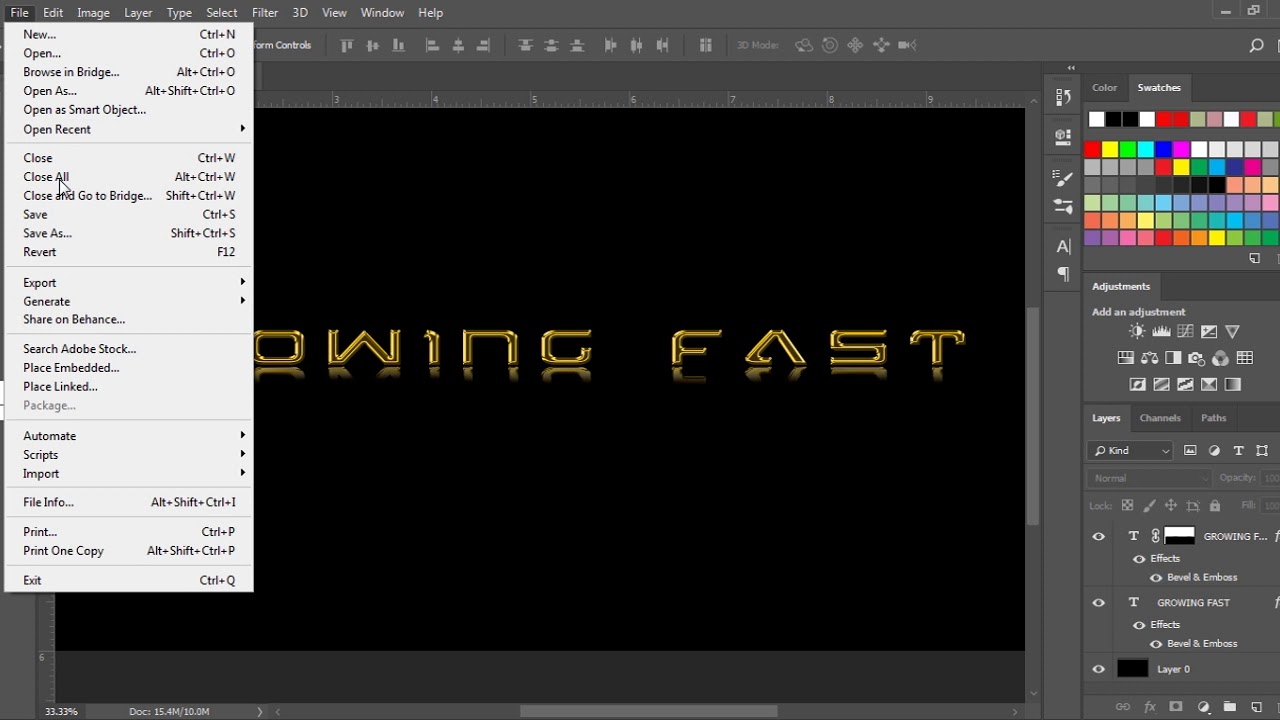Pick the magenta swatch
Image resolution: width=1280 pixels, height=720 pixels.
1182,150
